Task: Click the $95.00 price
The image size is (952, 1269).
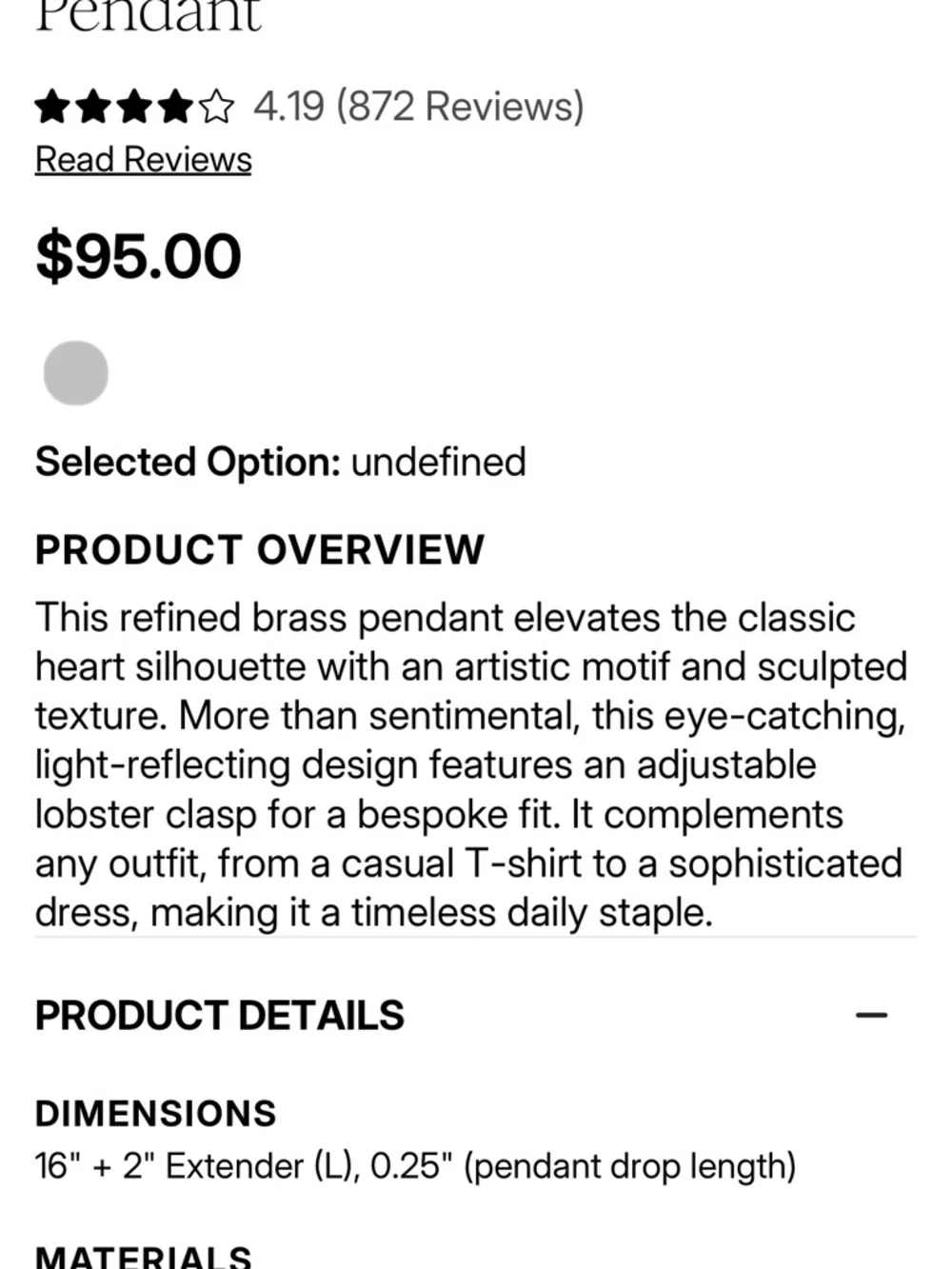Action: [139, 257]
